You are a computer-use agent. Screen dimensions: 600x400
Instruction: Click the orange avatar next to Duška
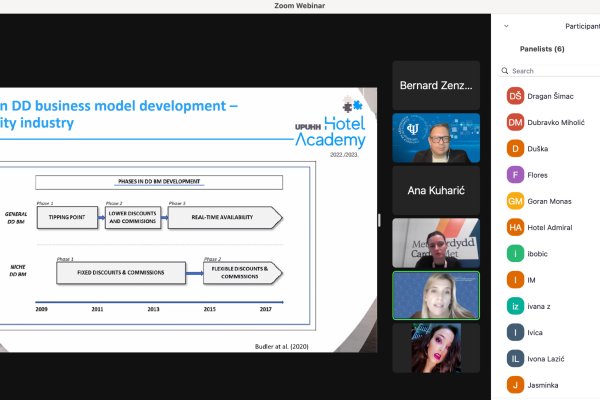click(x=516, y=149)
